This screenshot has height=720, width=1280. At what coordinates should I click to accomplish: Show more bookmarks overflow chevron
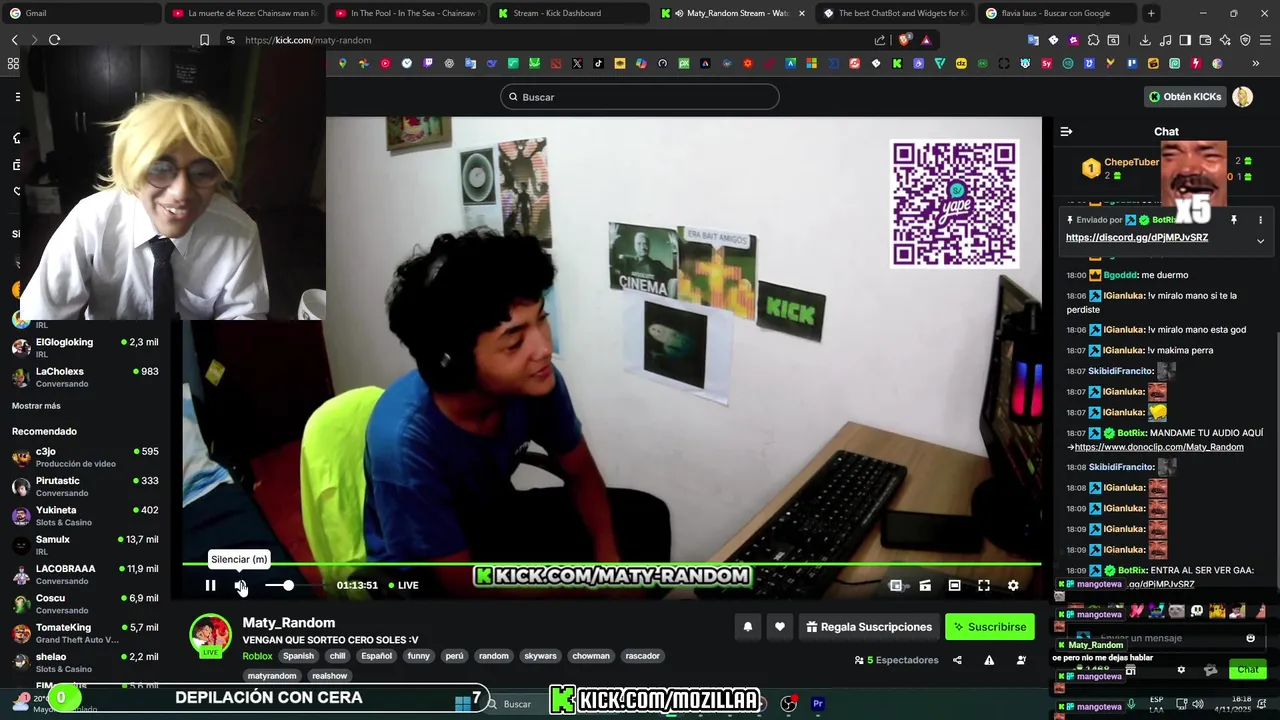pyautogui.click(x=1255, y=63)
